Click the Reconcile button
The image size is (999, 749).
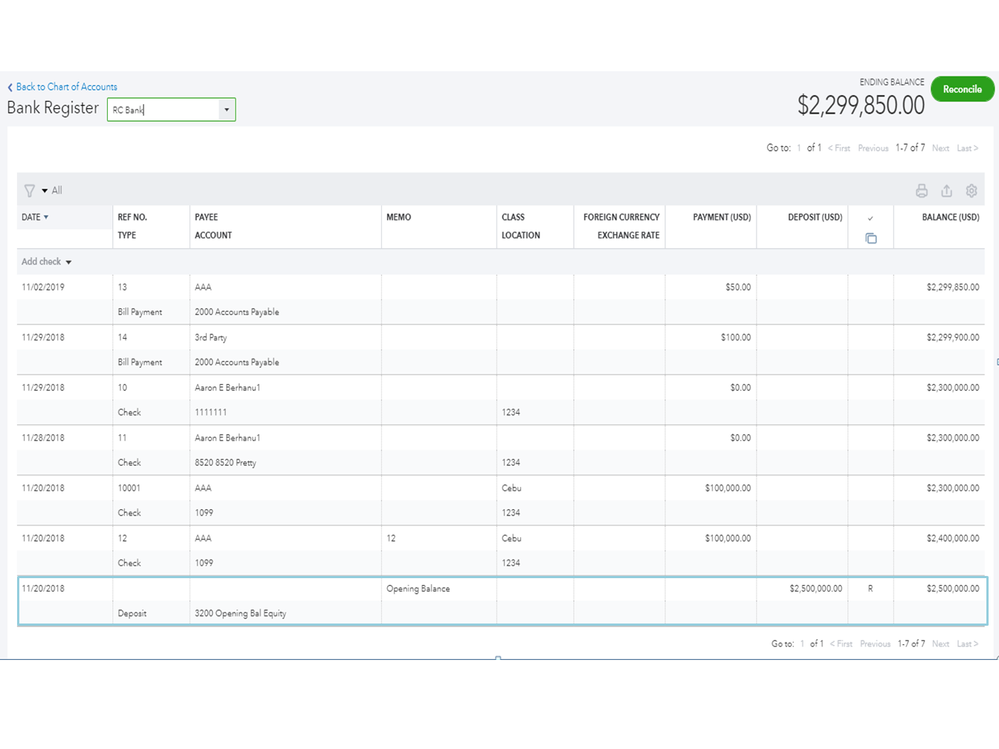pos(962,89)
